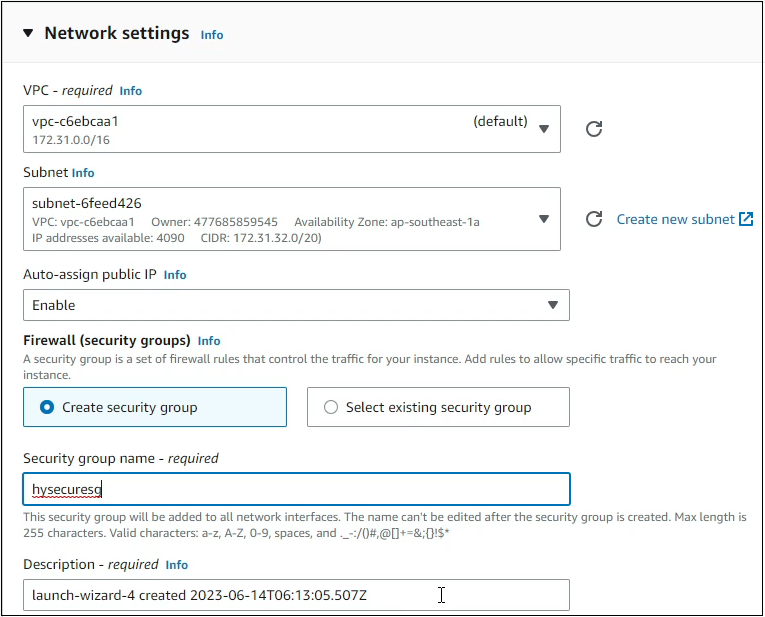Open the Subnet dropdown showing subnet-6feed426
This screenshot has height=617, width=765.
[x=290, y=219]
